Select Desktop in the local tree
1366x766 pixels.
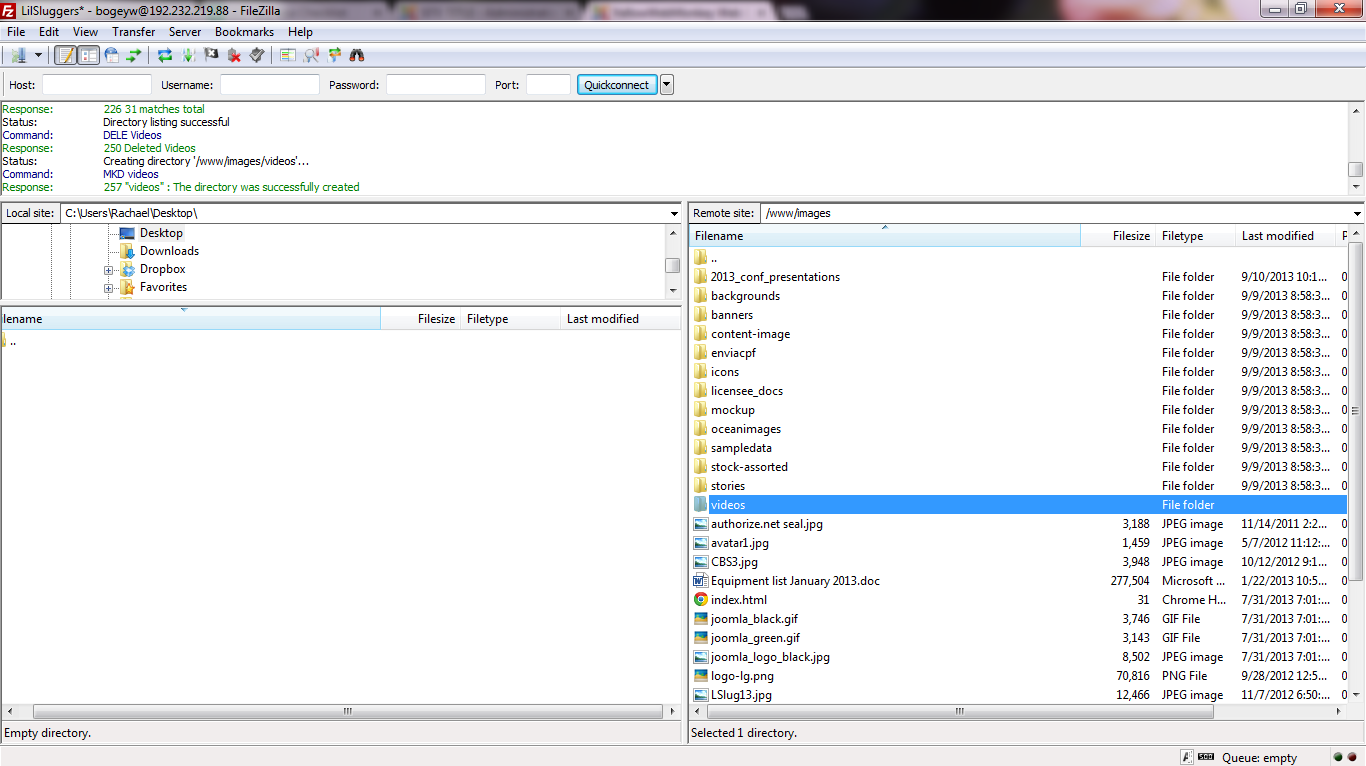coord(161,233)
